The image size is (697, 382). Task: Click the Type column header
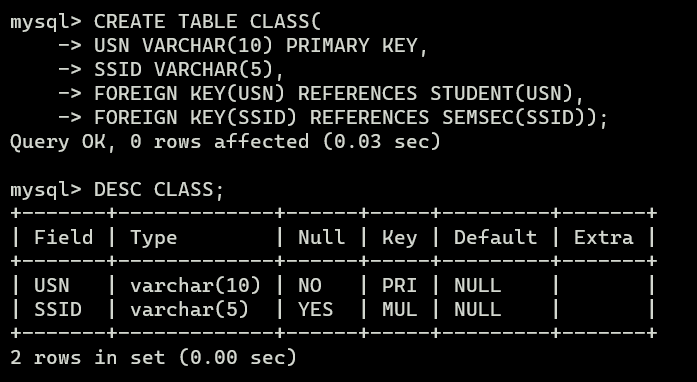tap(153, 239)
